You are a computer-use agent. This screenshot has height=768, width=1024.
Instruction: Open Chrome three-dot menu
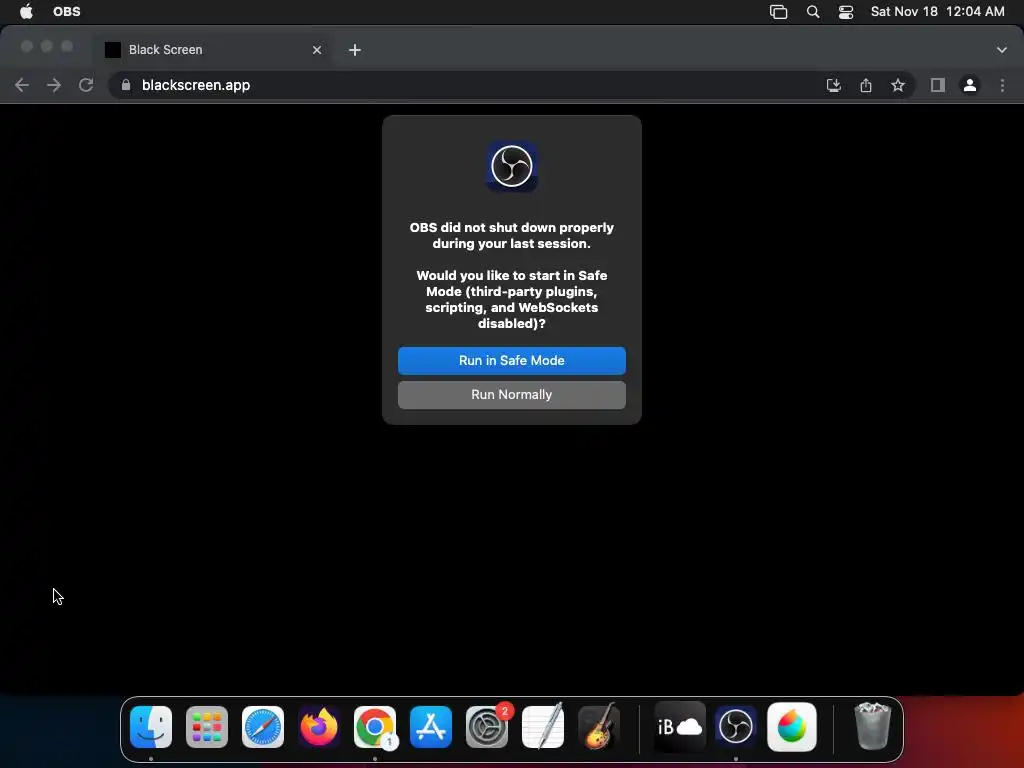(x=1002, y=85)
